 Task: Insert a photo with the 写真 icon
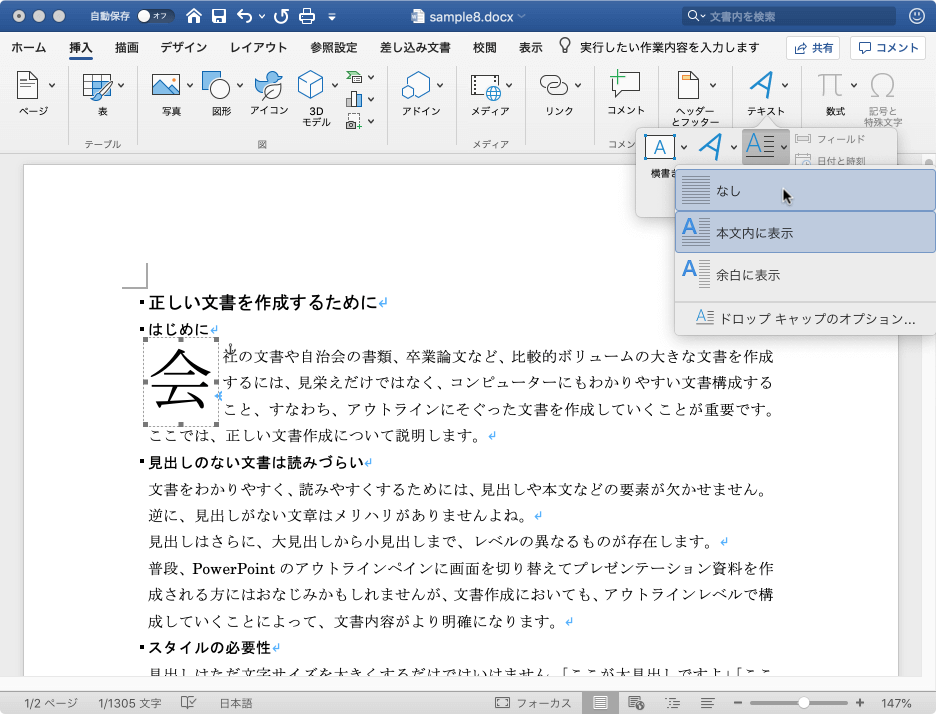[x=166, y=85]
